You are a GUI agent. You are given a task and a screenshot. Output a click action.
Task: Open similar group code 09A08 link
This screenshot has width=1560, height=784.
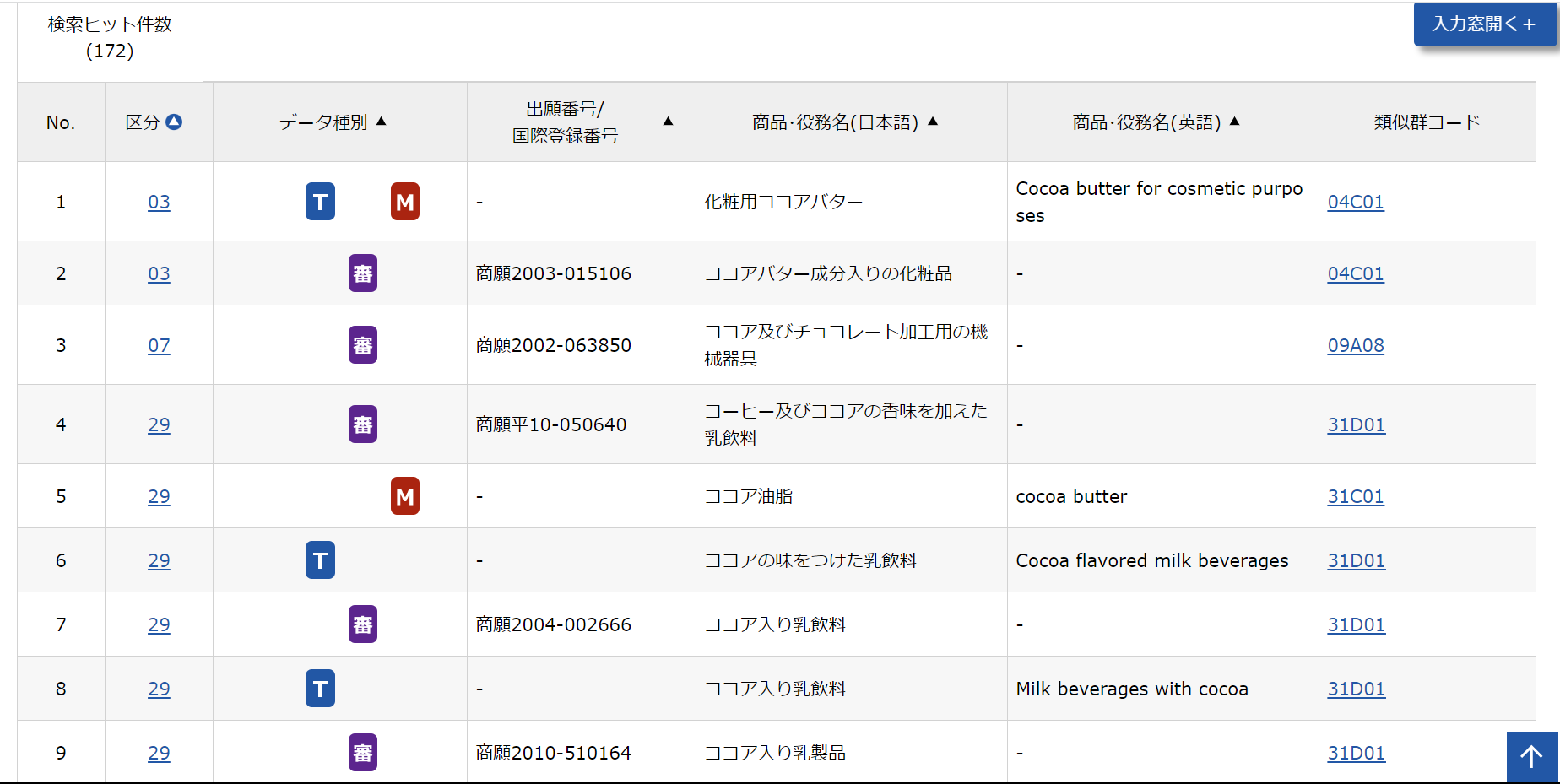pyautogui.click(x=1356, y=345)
